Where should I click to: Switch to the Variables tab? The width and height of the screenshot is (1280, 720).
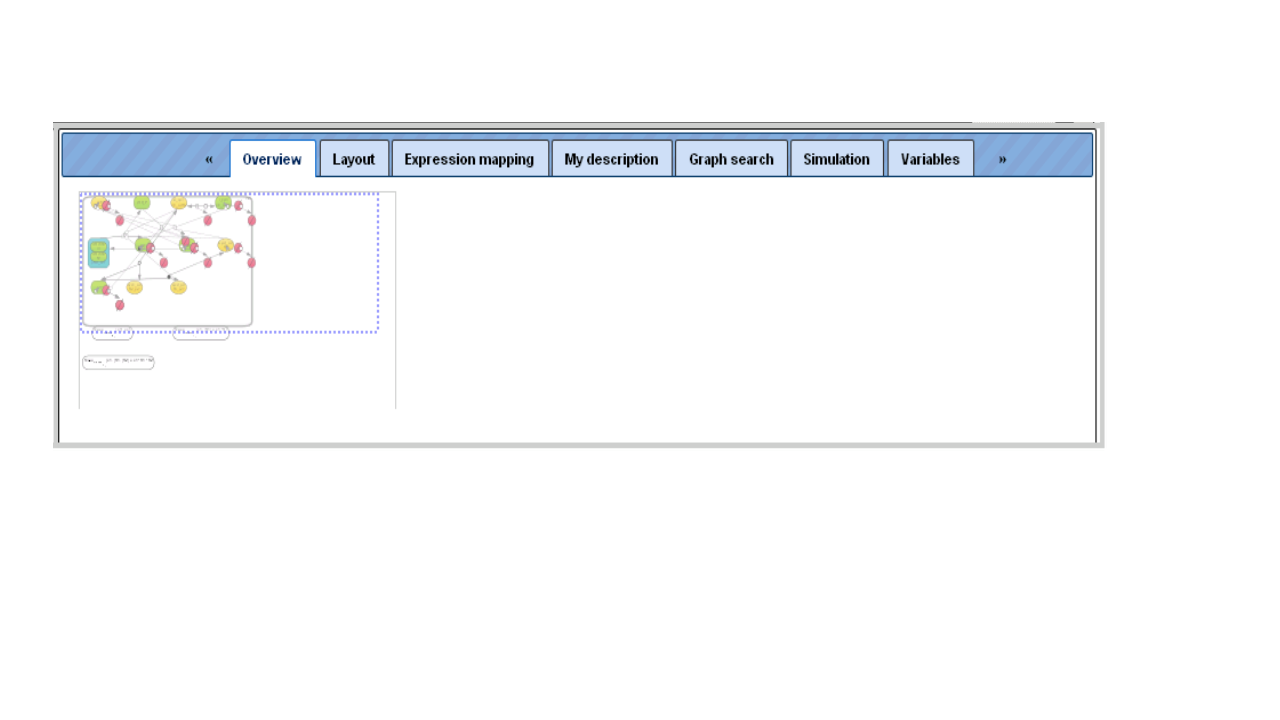point(930,159)
